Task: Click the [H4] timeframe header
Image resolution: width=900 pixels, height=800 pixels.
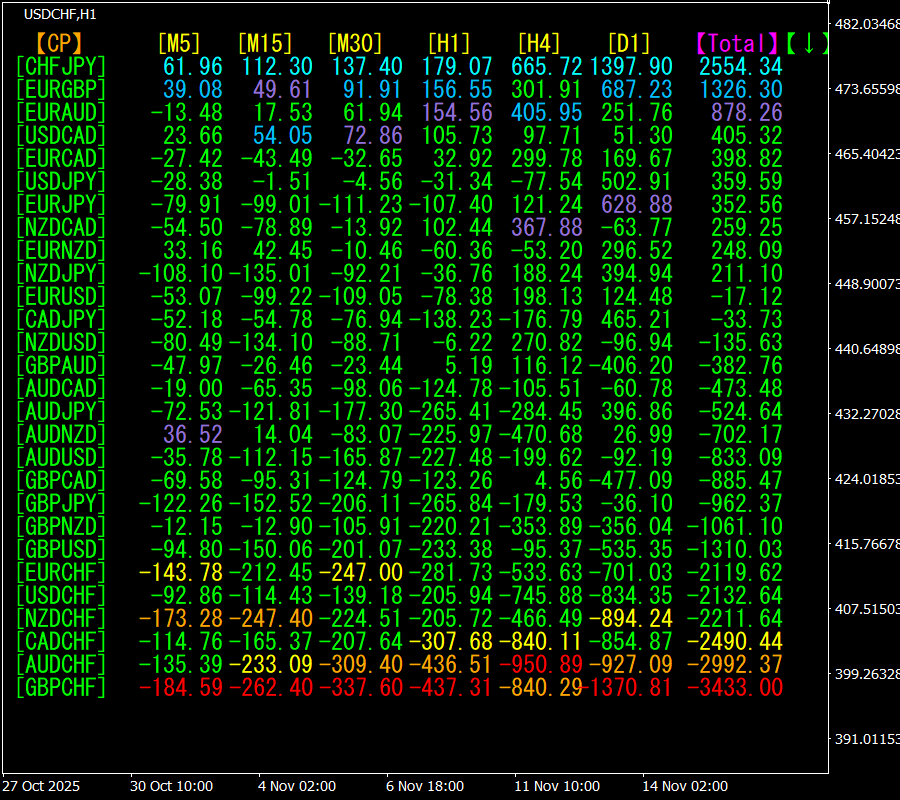Action: 538,43
